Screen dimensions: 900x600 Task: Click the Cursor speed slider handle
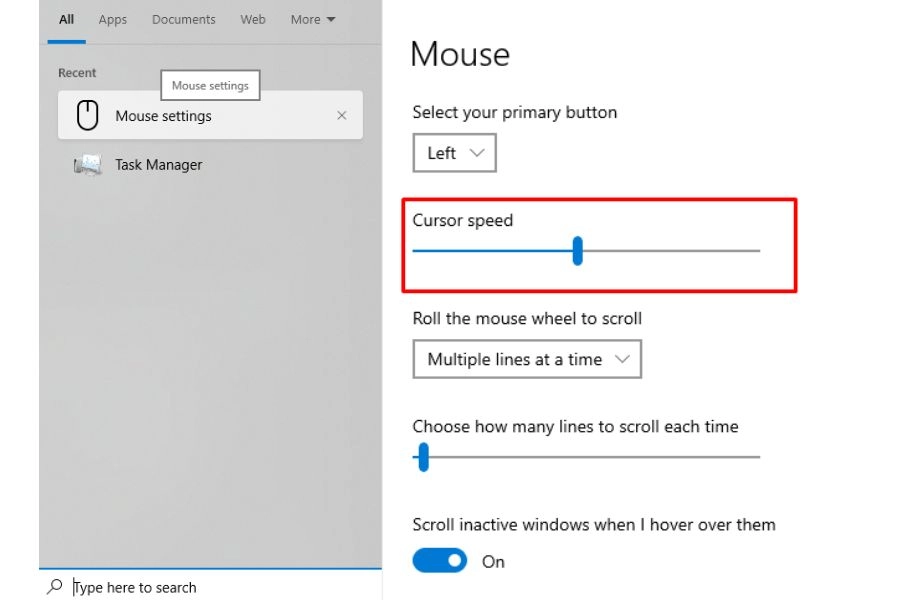click(x=577, y=251)
